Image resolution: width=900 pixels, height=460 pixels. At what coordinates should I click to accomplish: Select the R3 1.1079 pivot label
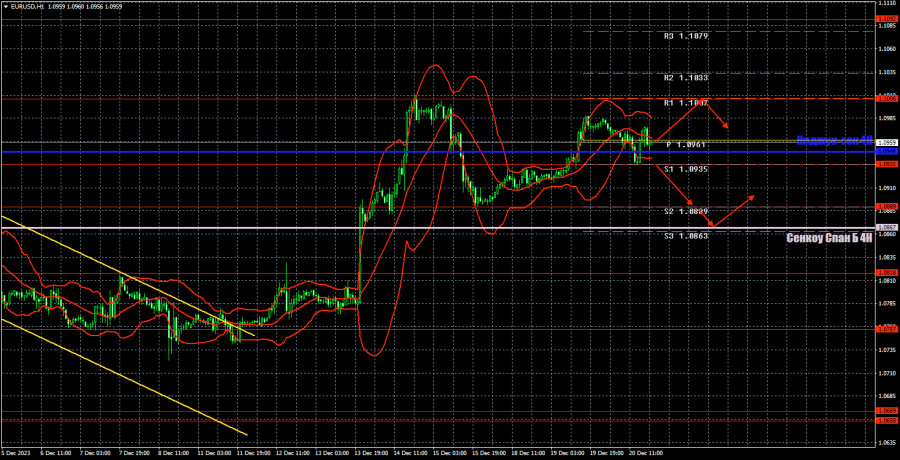click(x=686, y=36)
